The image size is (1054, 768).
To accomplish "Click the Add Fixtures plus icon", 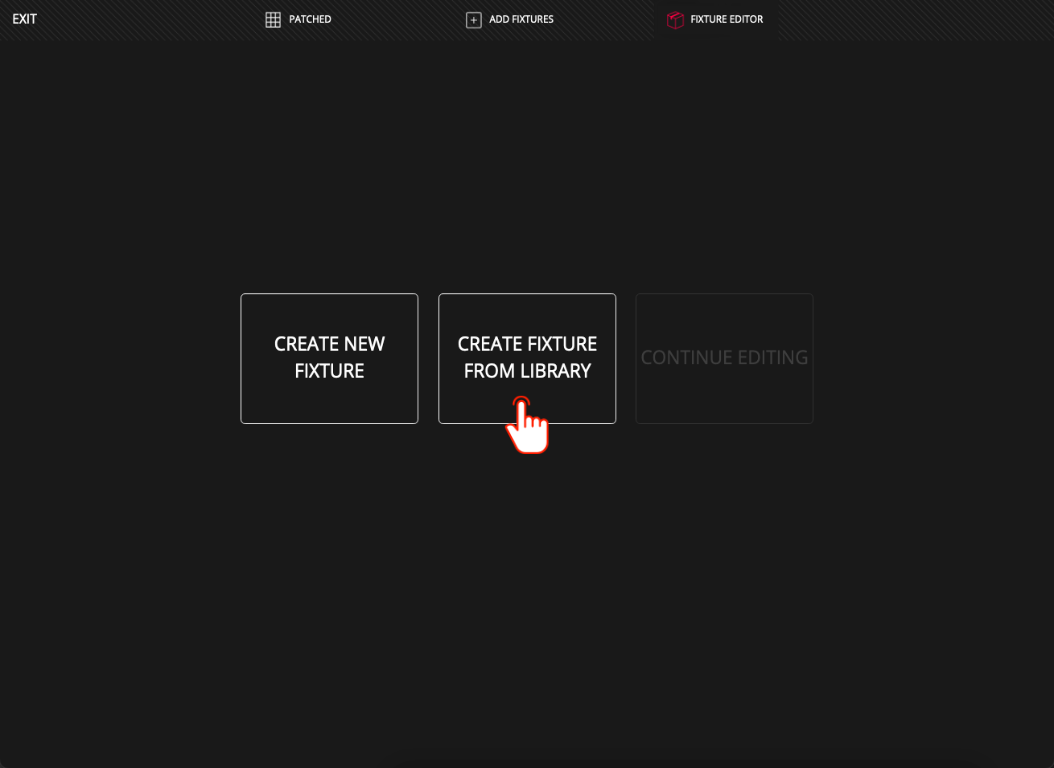I will [x=473, y=19].
